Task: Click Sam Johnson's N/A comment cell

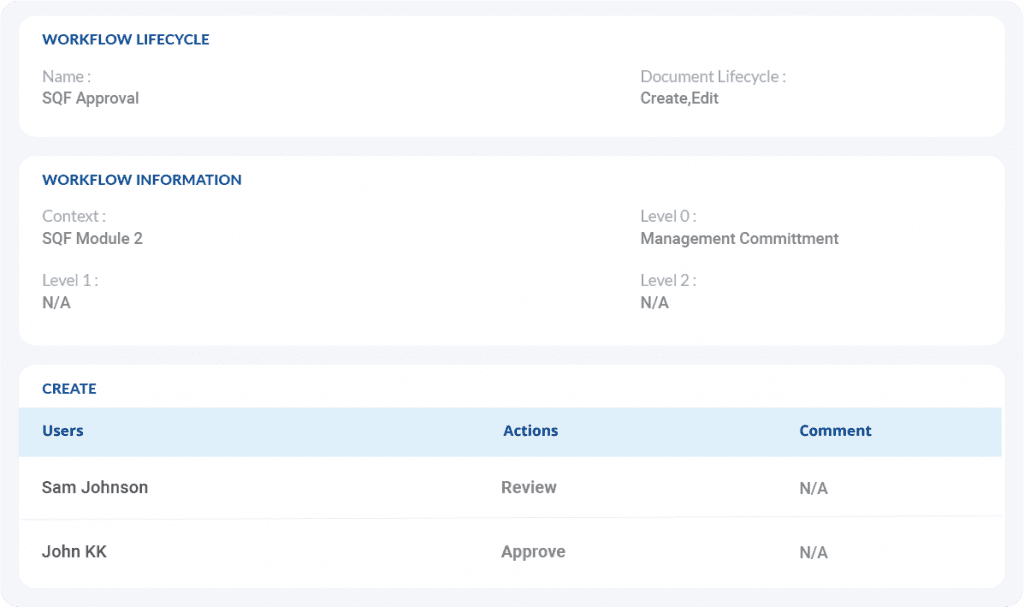Action: (x=813, y=489)
